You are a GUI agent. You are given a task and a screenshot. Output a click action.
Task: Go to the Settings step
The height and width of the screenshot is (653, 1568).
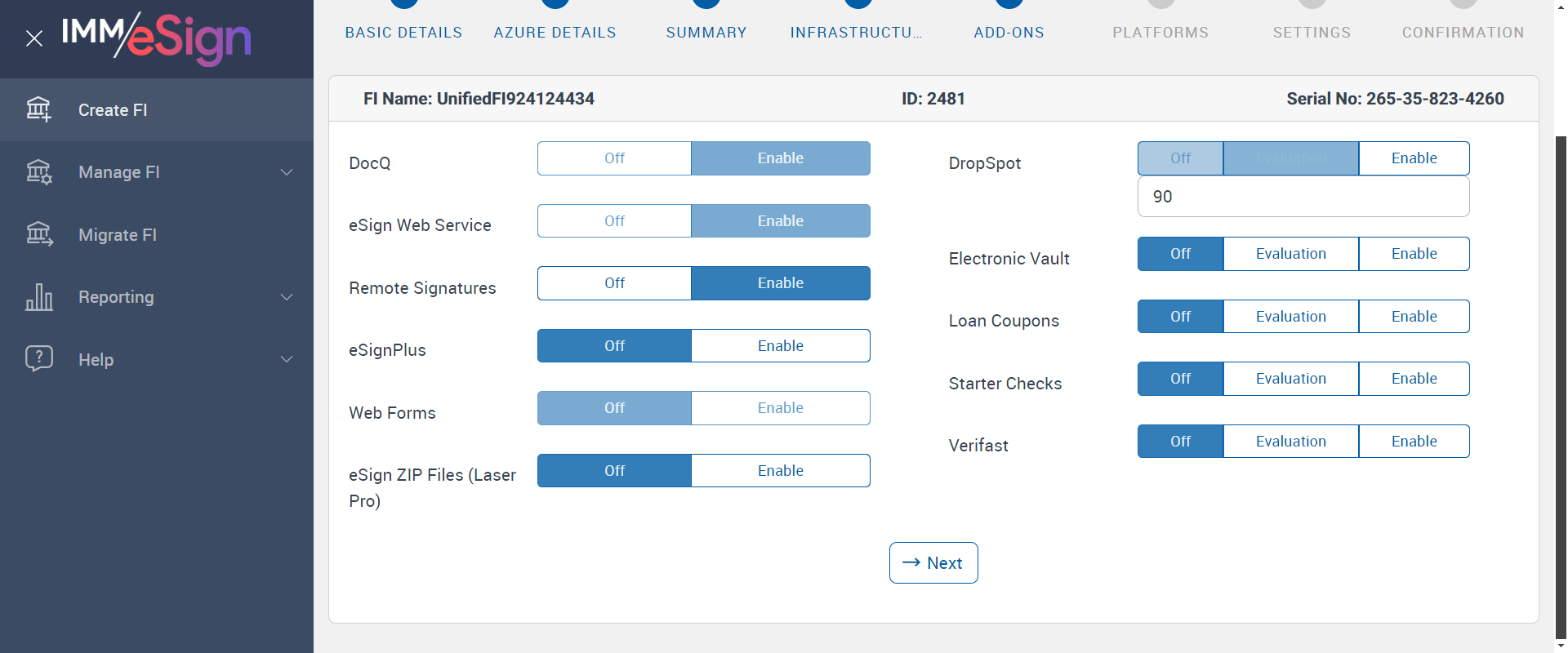click(1312, 33)
